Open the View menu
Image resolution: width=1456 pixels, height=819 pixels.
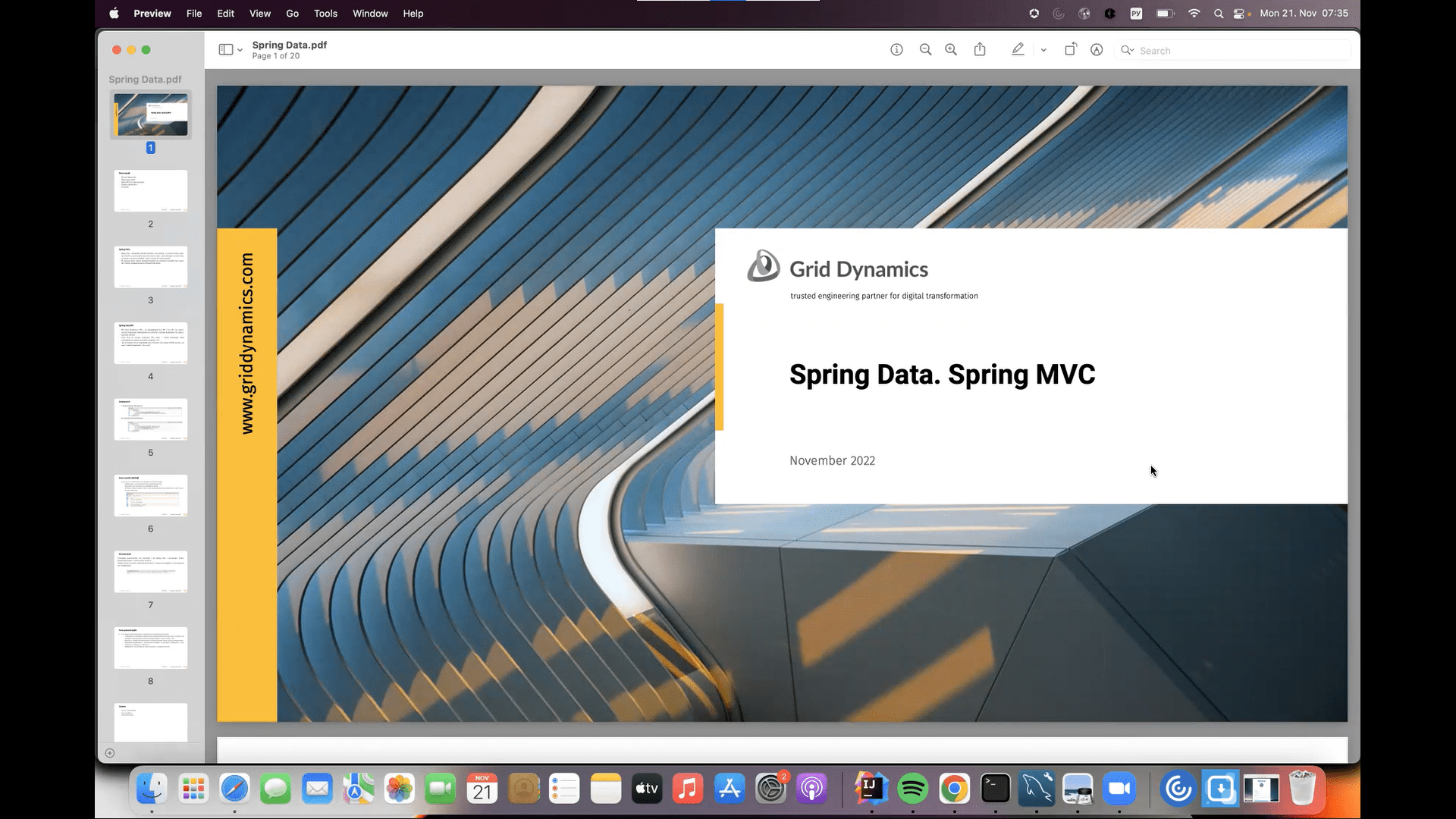pos(260,13)
